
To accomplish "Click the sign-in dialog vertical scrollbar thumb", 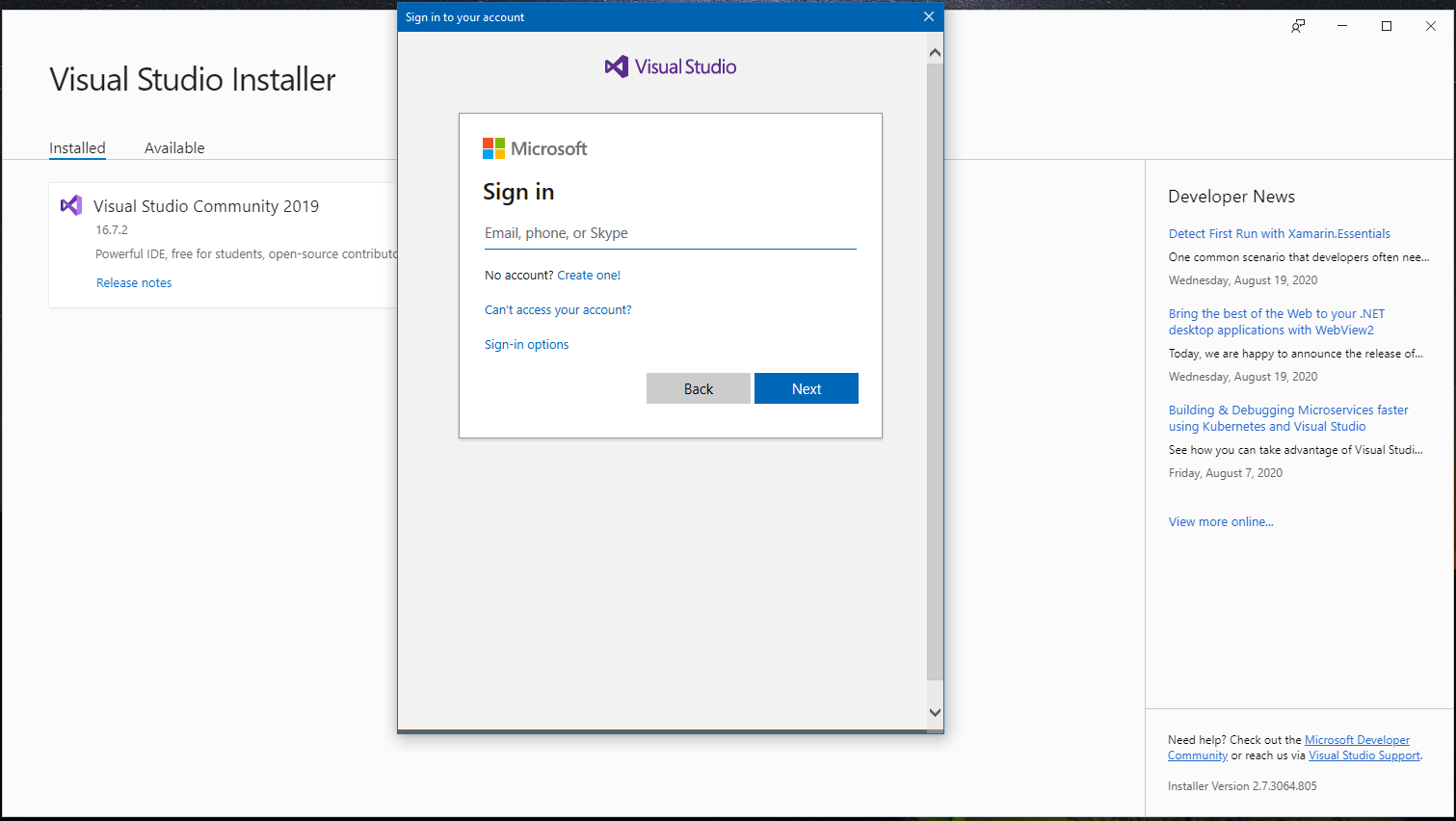I will (x=935, y=371).
